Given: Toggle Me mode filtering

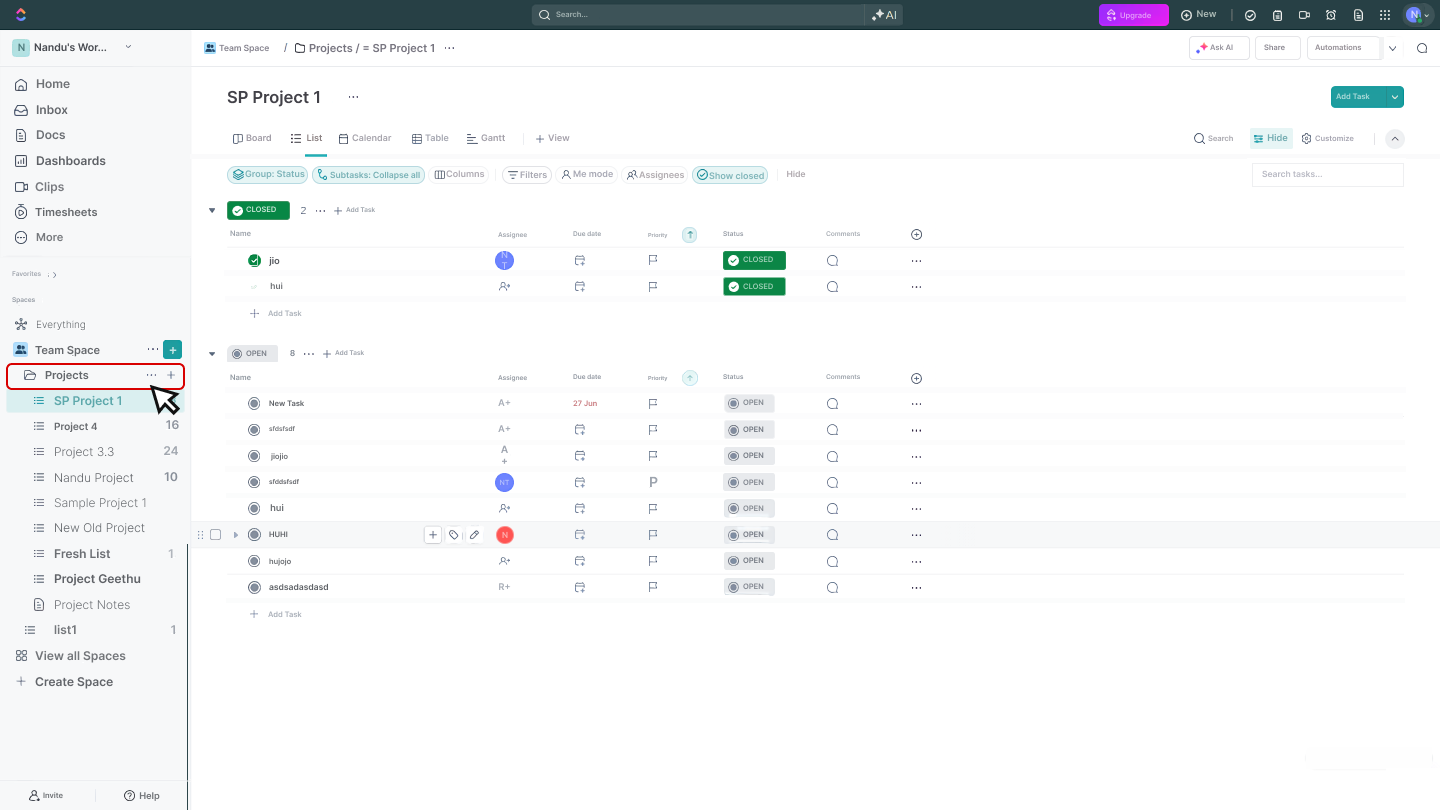Looking at the screenshot, I should tap(587, 174).
